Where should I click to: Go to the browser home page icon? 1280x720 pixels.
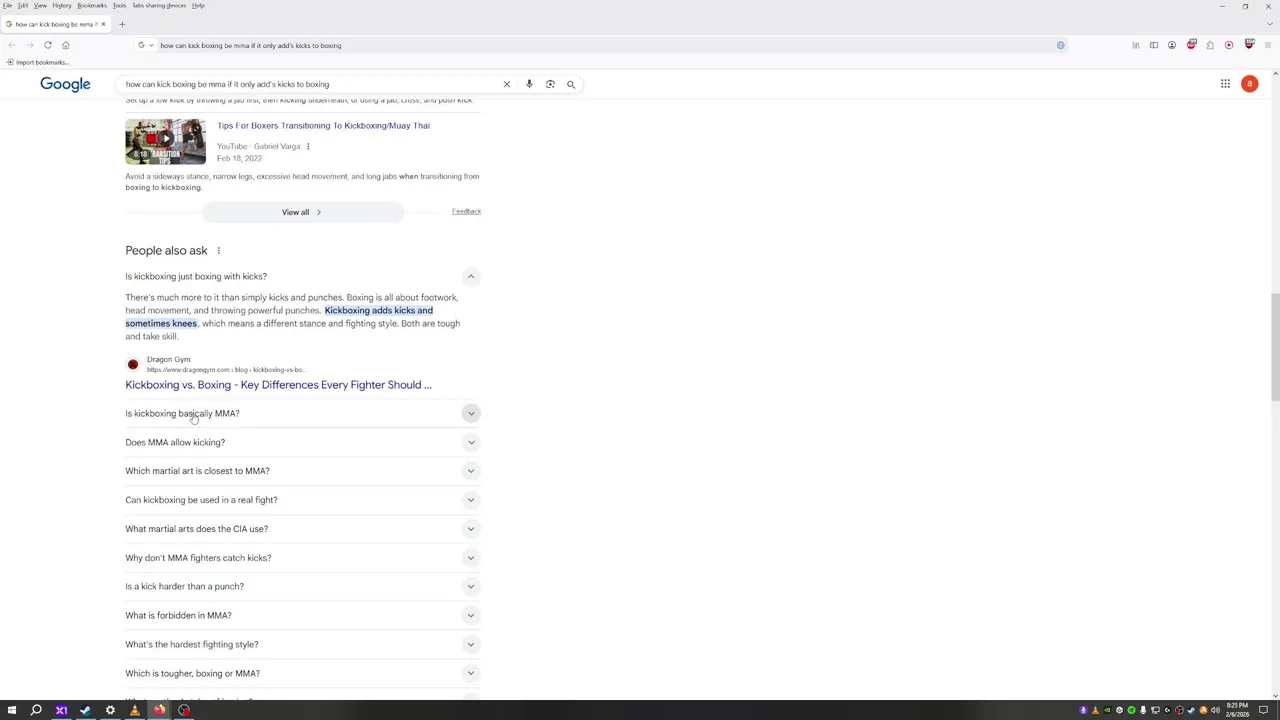click(66, 45)
